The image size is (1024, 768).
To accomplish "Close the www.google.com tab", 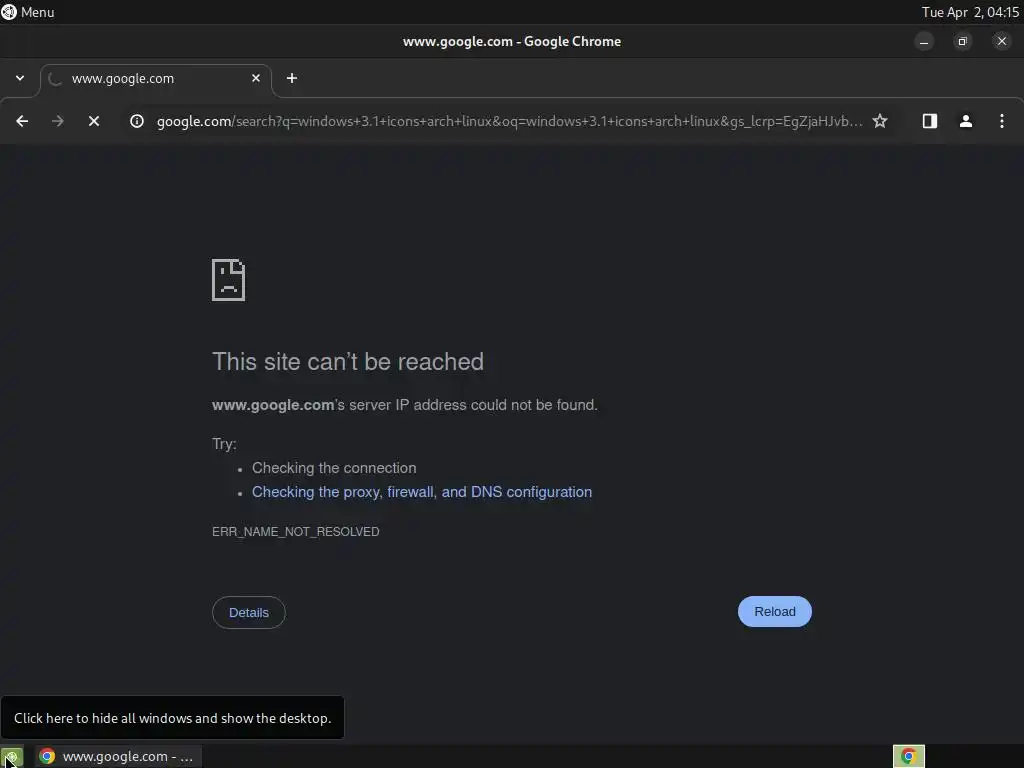I will pyautogui.click(x=256, y=78).
